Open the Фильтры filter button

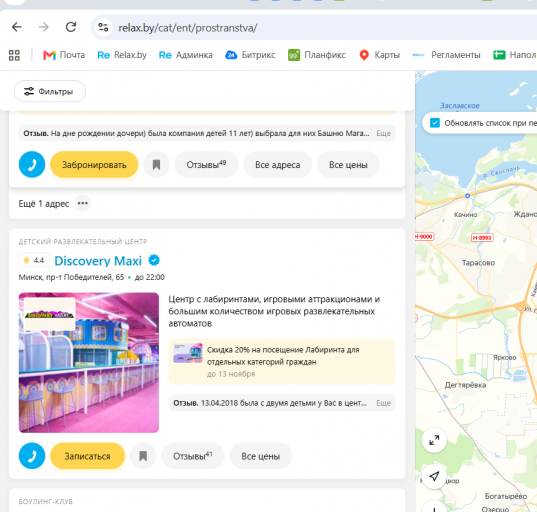[50, 91]
